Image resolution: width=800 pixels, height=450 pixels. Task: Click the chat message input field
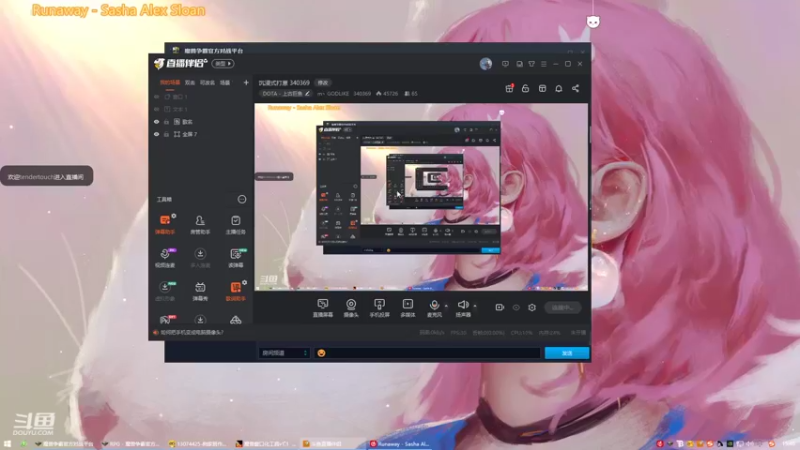click(x=428, y=353)
